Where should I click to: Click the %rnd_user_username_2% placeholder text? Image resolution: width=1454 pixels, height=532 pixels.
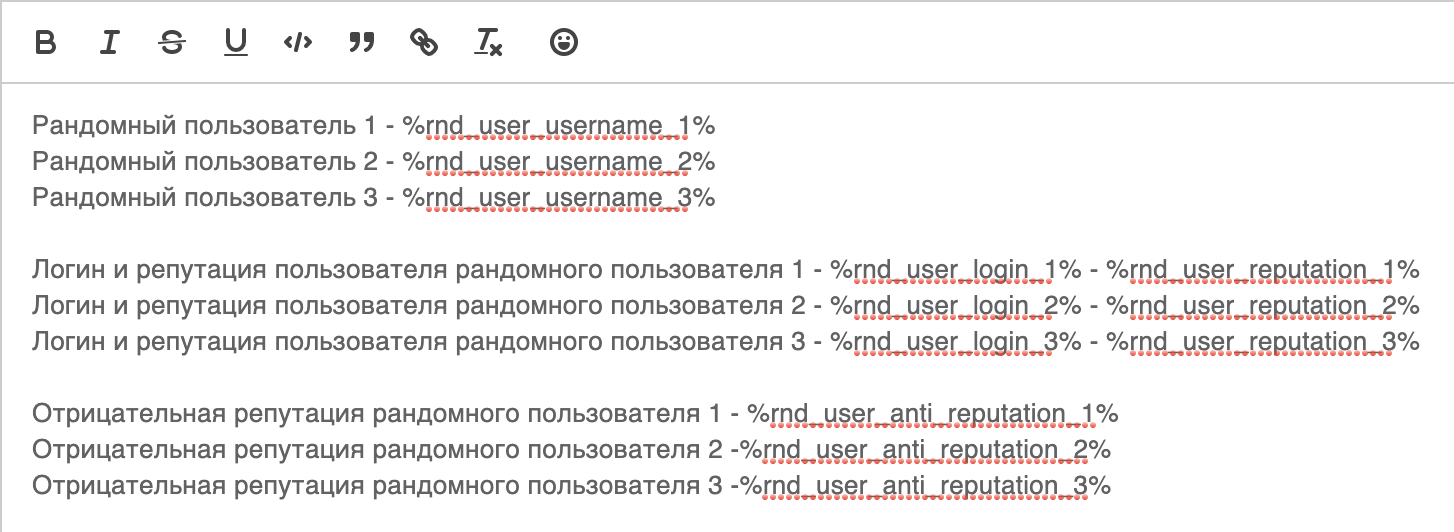click(559, 162)
